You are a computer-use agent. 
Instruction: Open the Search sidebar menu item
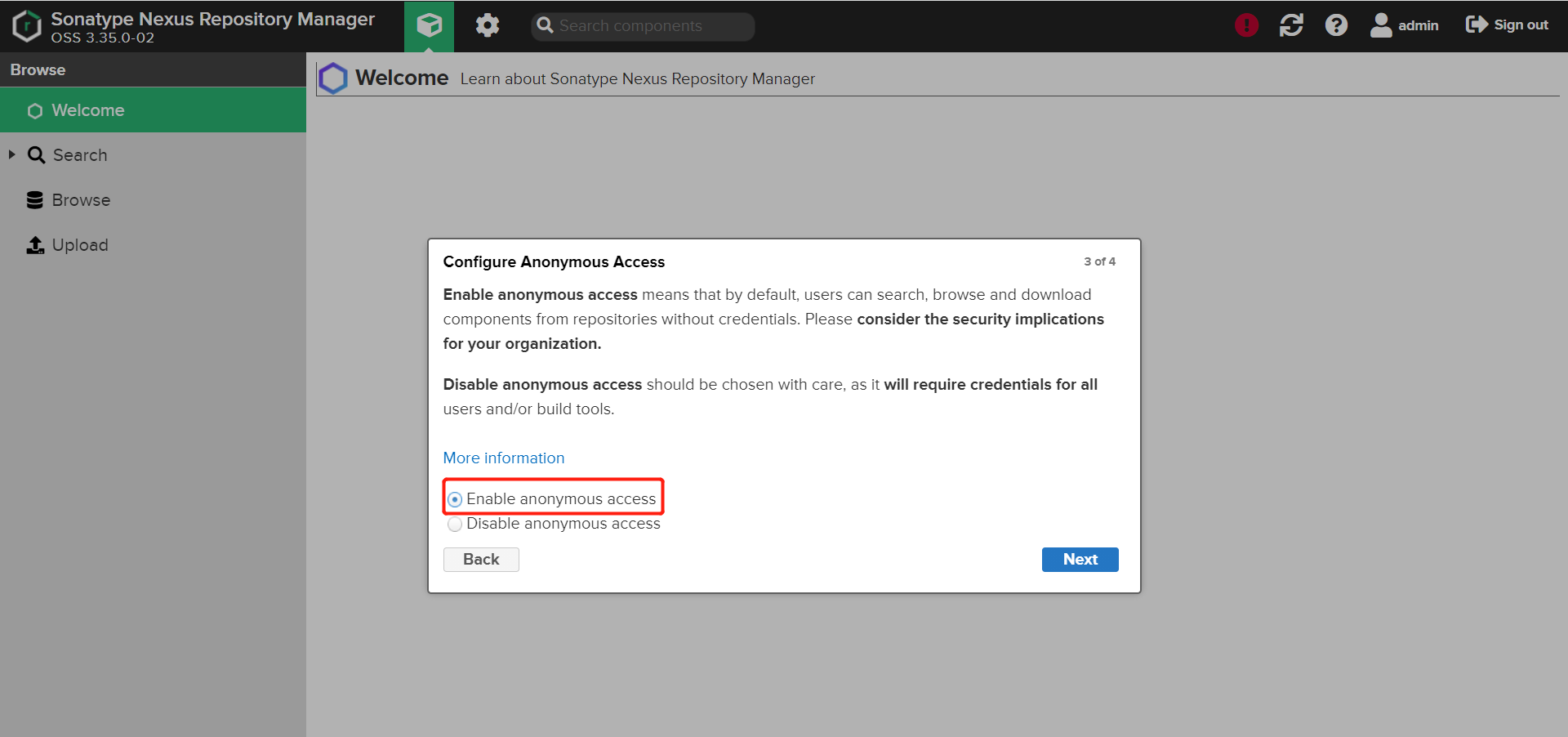click(x=153, y=155)
